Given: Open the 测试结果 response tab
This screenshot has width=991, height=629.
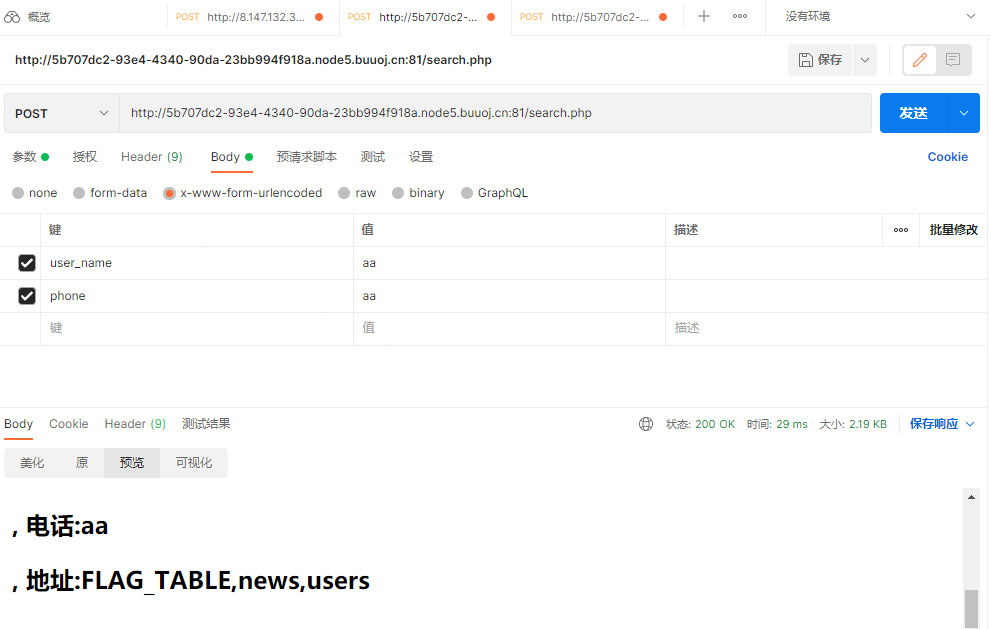Looking at the screenshot, I should coord(206,424).
